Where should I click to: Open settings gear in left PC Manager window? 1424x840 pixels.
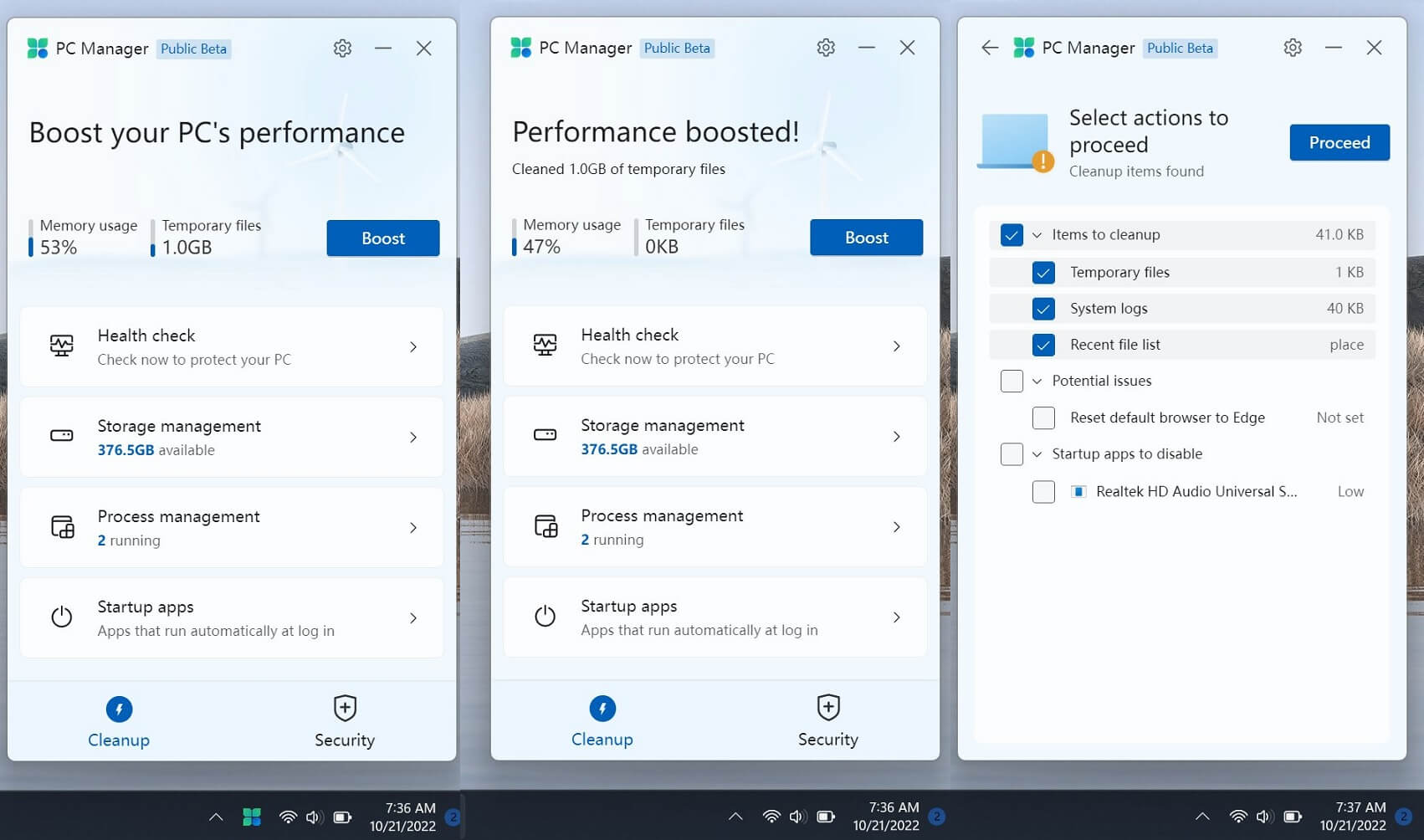tap(342, 49)
